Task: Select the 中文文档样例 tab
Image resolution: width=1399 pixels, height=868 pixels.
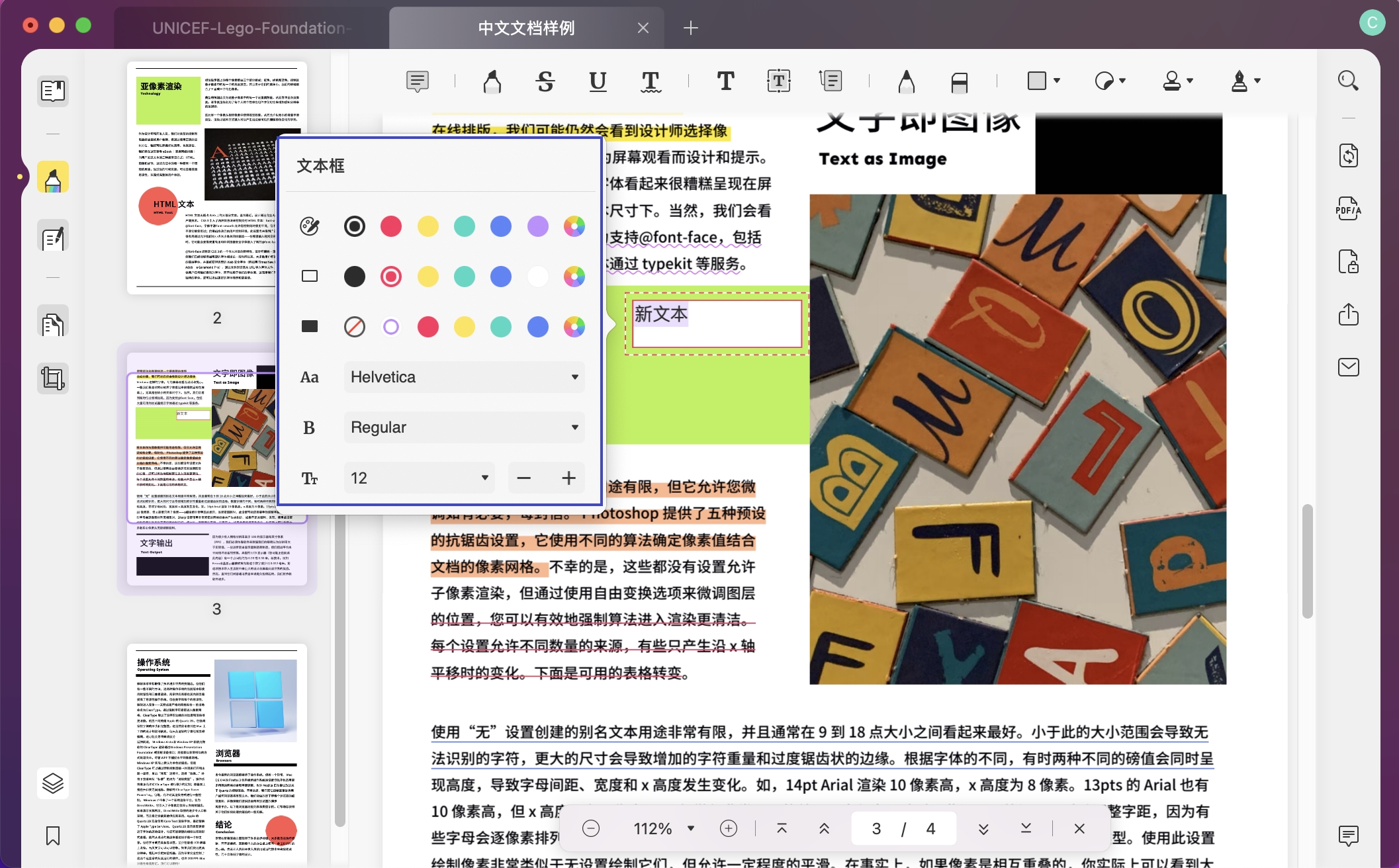Action: coord(526,28)
